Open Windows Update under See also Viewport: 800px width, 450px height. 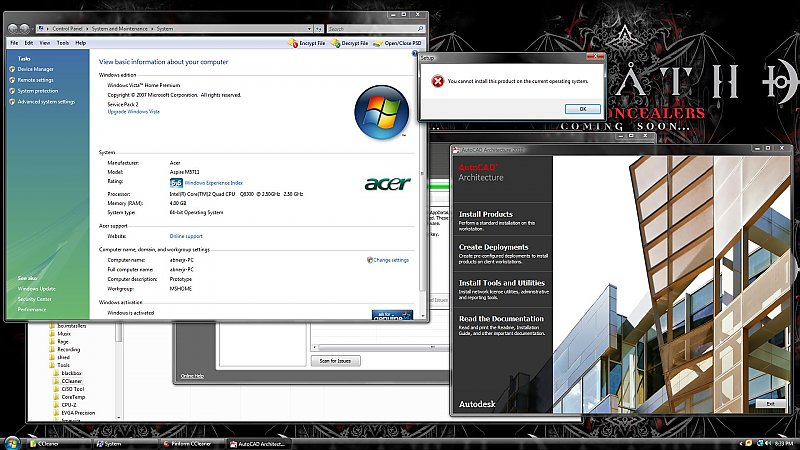click(x=37, y=289)
